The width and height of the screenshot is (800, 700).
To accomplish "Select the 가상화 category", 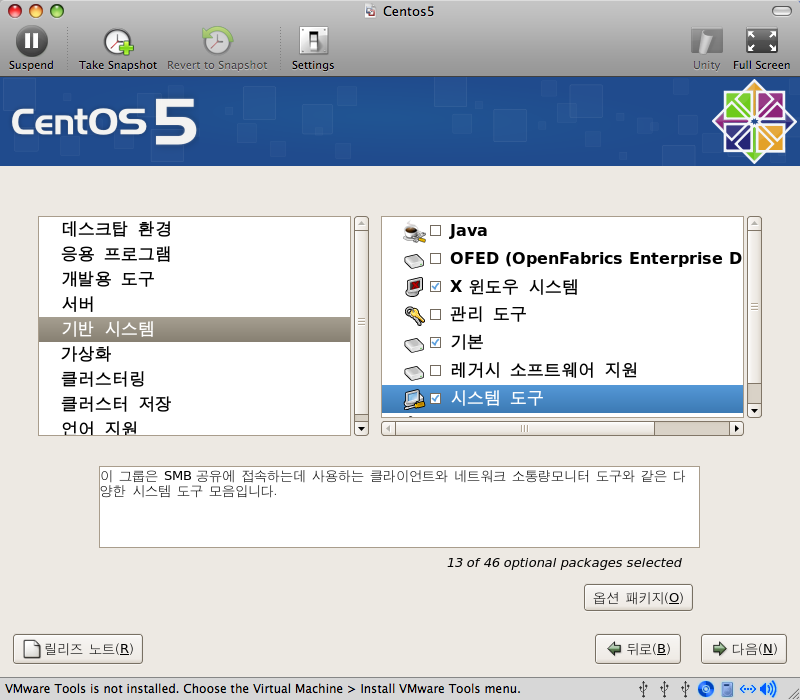I will coord(194,354).
